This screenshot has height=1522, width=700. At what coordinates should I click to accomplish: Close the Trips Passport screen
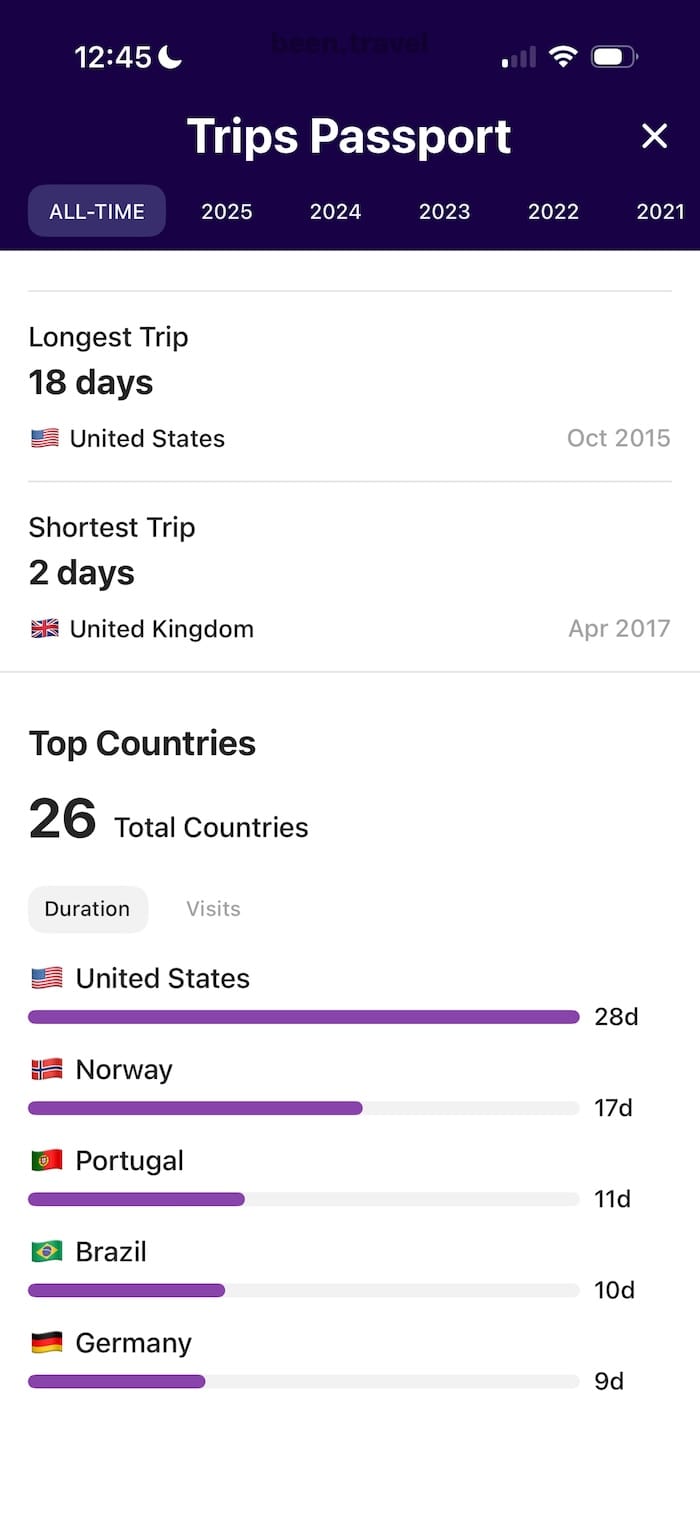(x=654, y=135)
